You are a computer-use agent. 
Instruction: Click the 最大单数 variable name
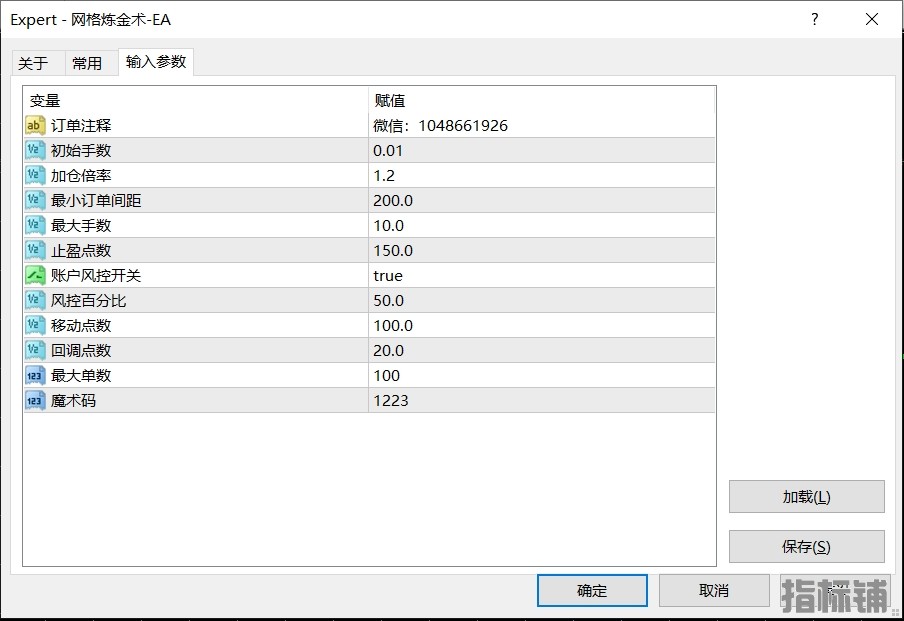pyautogui.click(x=81, y=375)
